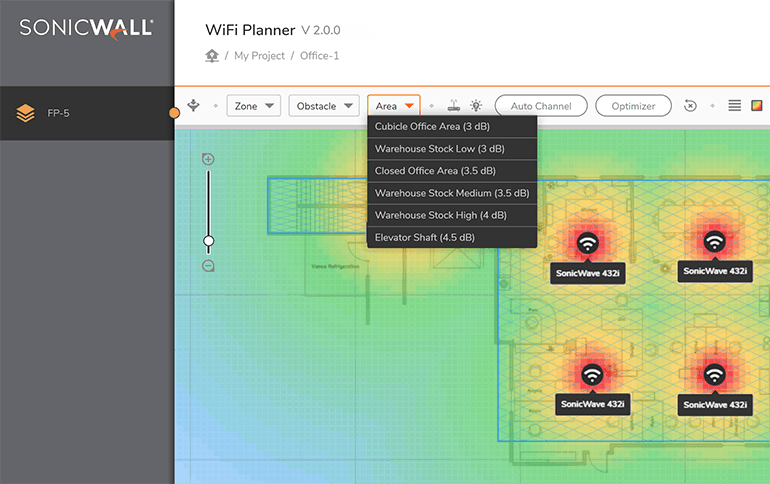Open the Office-1 breadcrumb link
This screenshot has height=484, width=770.
pos(320,56)
